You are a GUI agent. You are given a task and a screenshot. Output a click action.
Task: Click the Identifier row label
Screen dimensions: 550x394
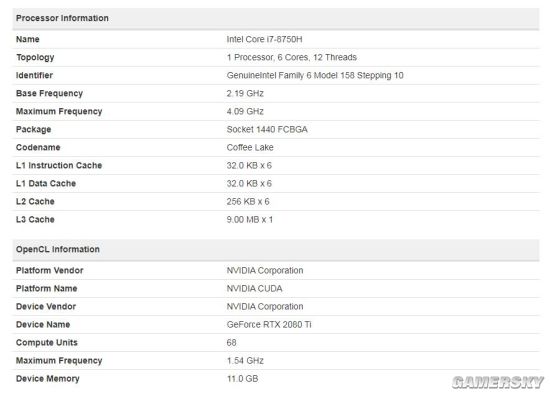34,75
